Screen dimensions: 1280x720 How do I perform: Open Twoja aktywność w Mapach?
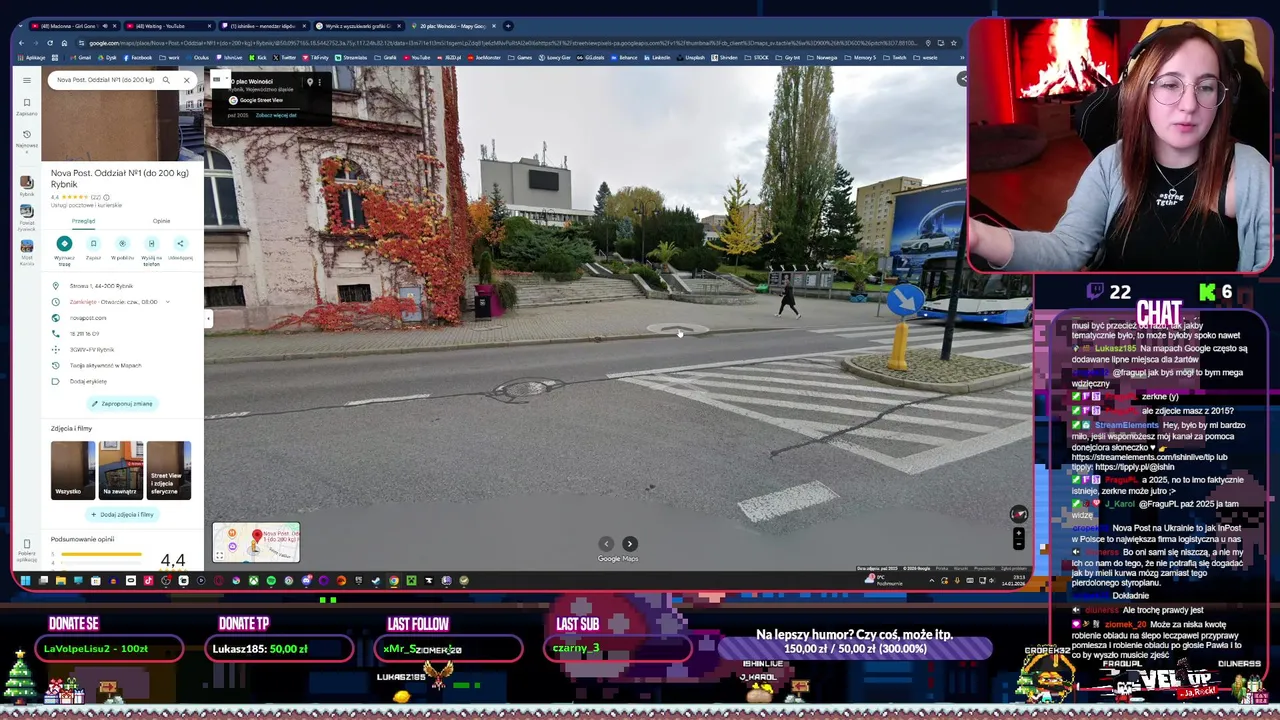105,366
